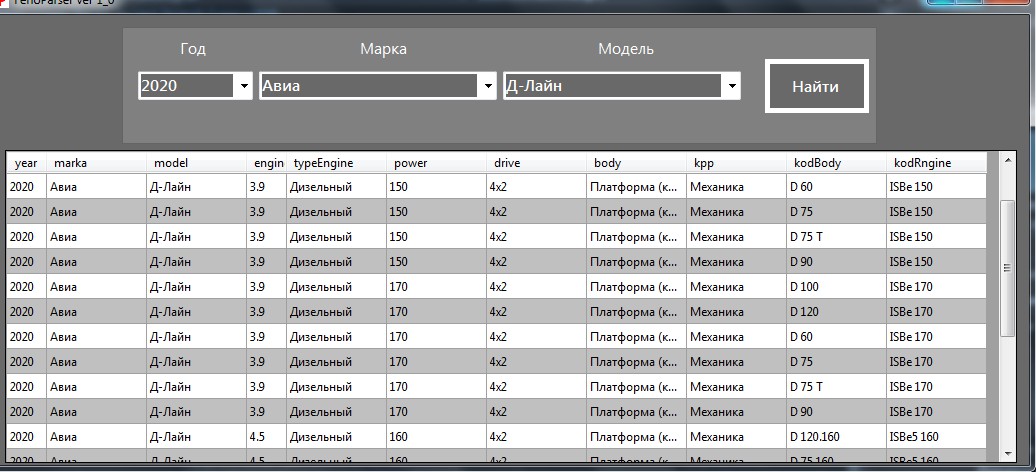
Task: Click ISBe 150 cell in D 60 row
Action: pos(936,187)
